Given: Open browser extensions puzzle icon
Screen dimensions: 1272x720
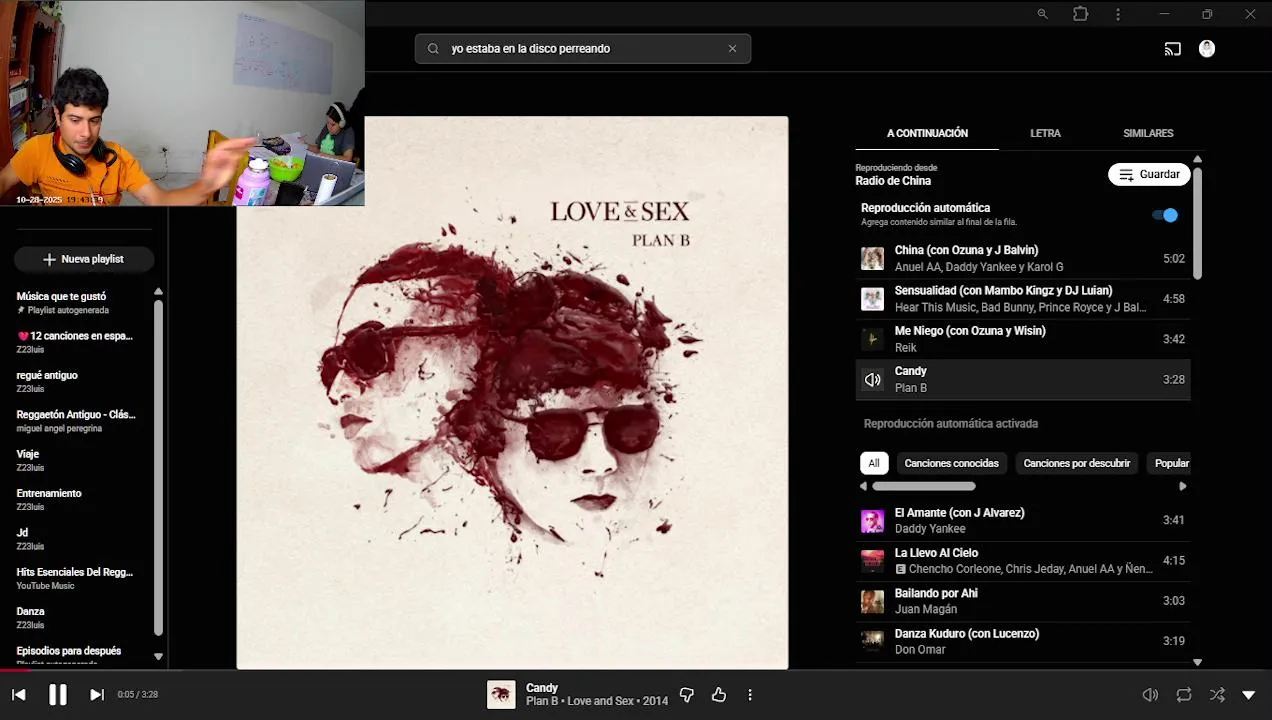Looking at the screenshot, I should pyautogui.click(x=1080, y=14).
